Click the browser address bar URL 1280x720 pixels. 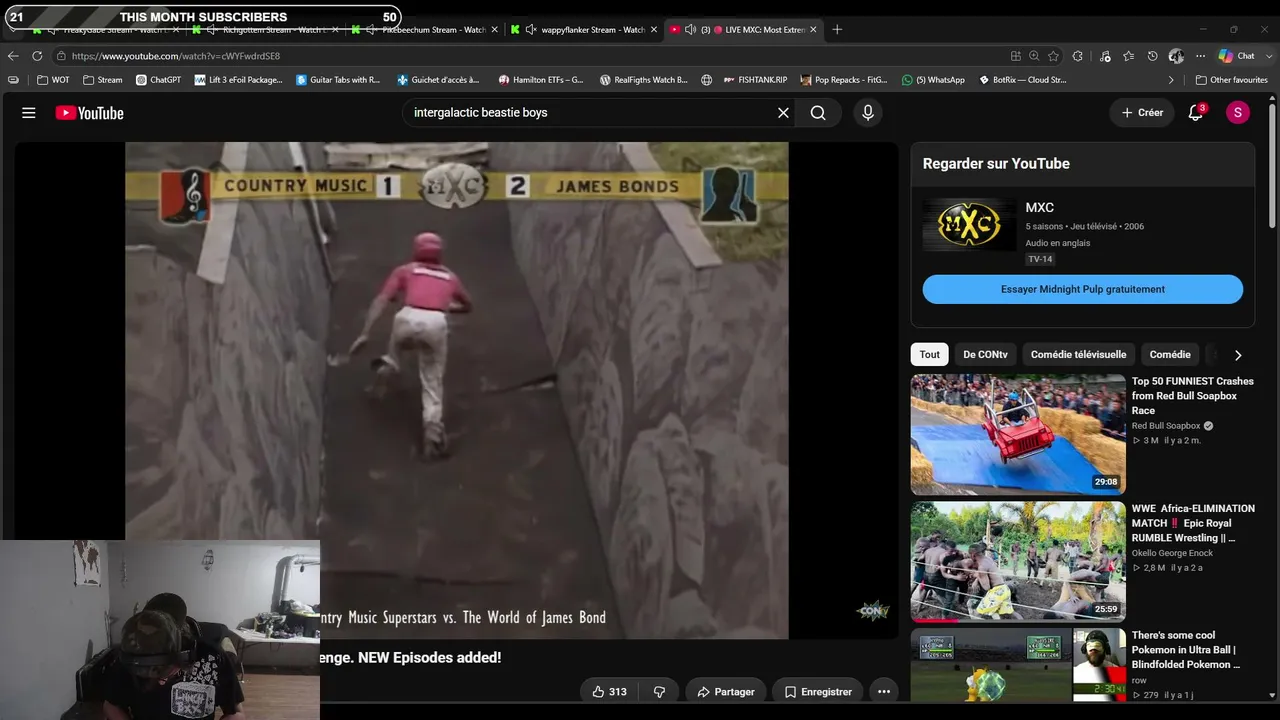(176, 56)
